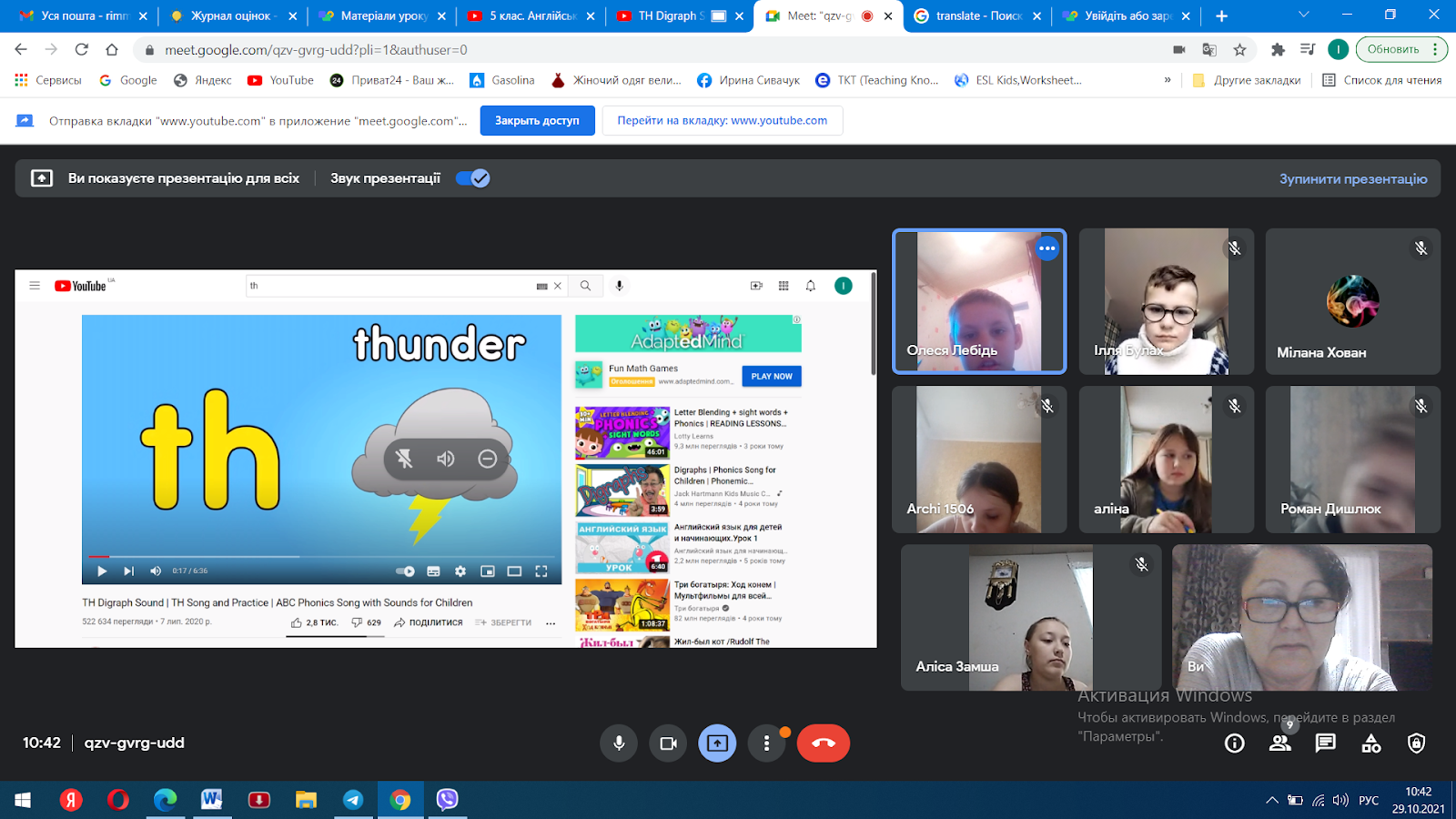Image resolution: width=1456 pixels, height=819 pixels.
Task: Open more options three-dot menu in Meet
Action: coord(766,743)
